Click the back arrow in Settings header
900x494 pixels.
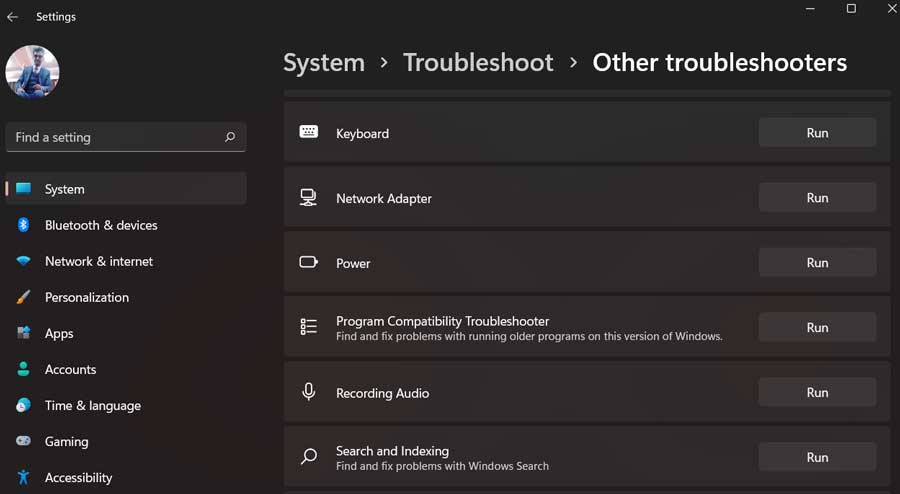tap(12, 17)
